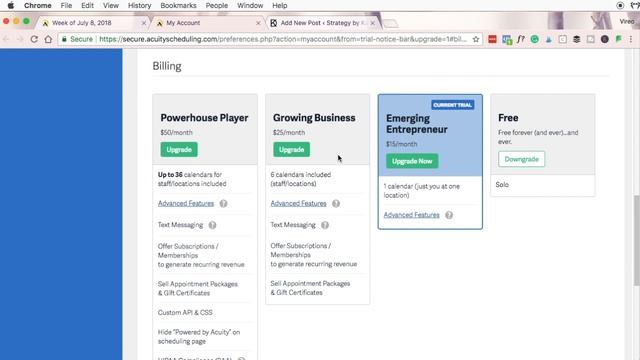Open the Help menu
This screenshot has height=360, width=640.
click(x=280, y=5)
